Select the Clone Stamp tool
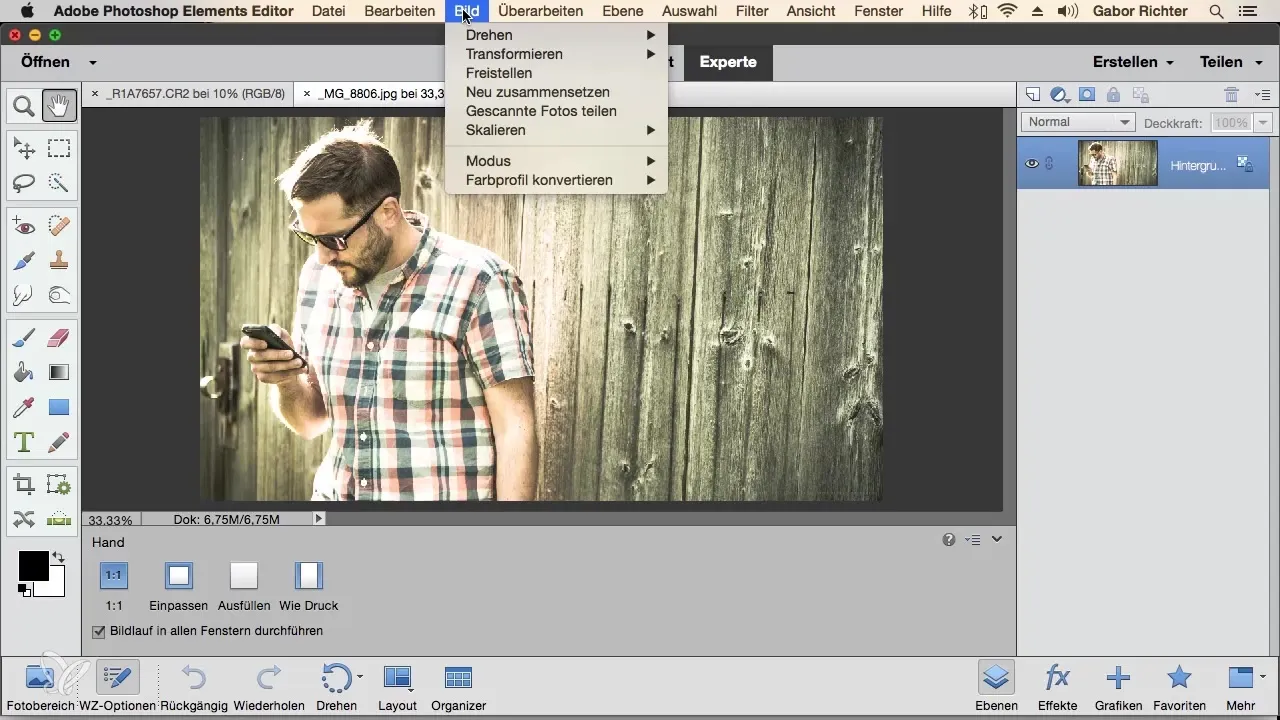 pyautogui.click(x=59, y=261)
